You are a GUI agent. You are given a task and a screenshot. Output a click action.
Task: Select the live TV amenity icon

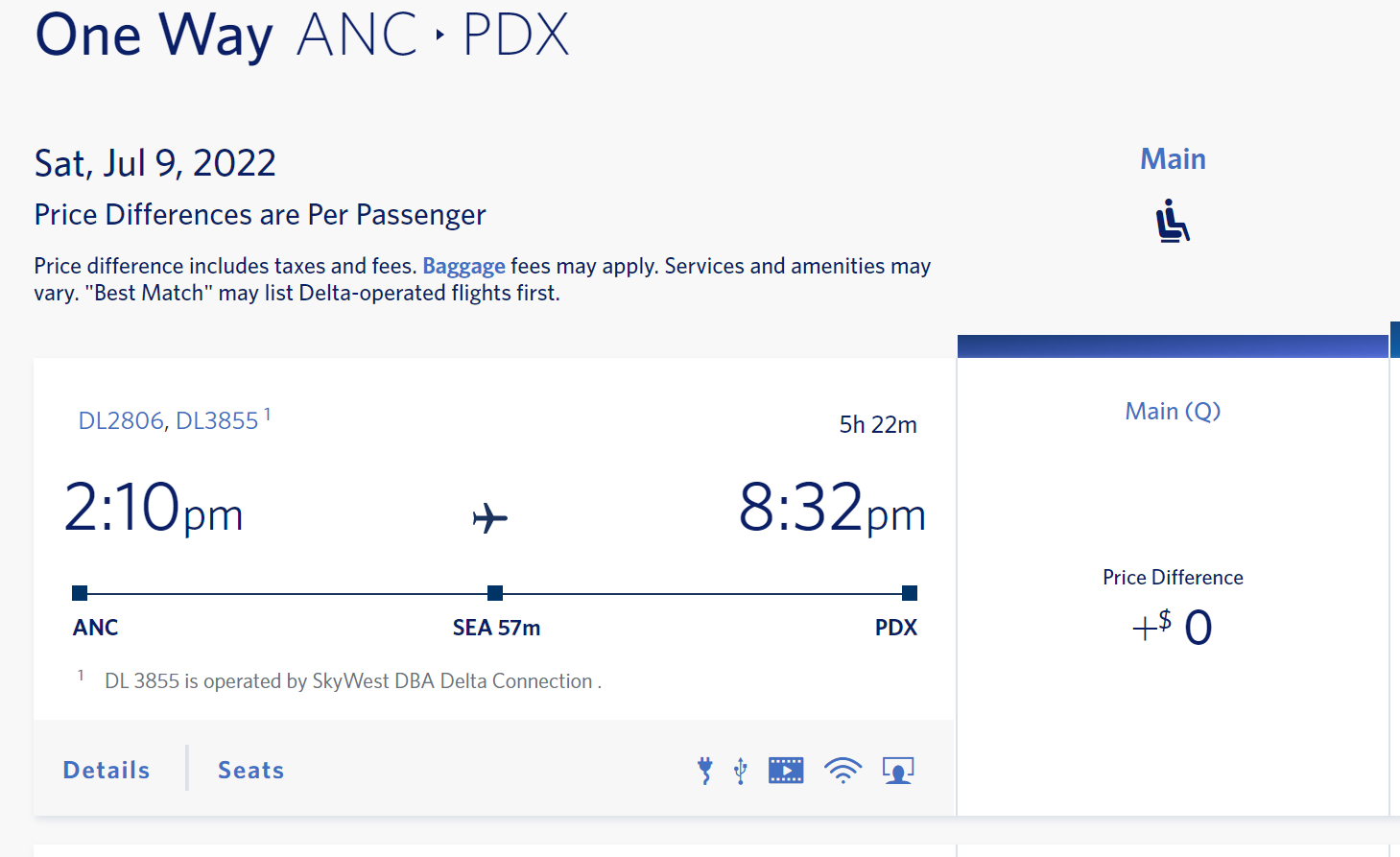point(898,769)
